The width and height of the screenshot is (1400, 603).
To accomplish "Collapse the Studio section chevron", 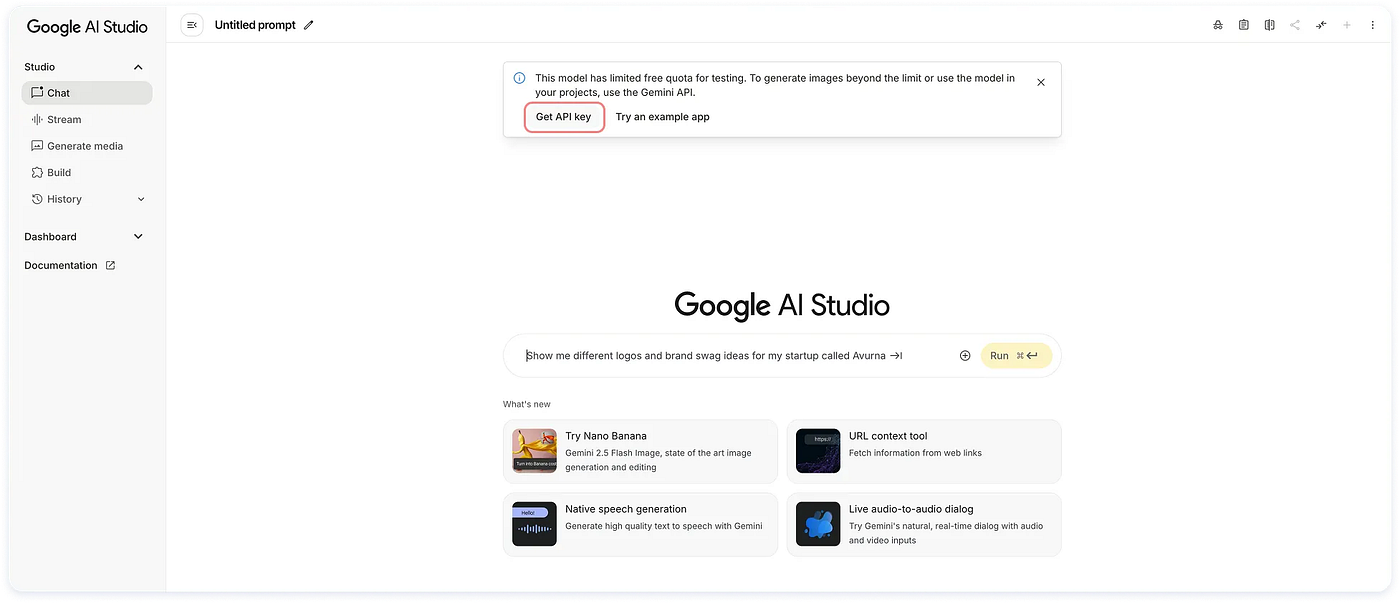I will point(138,67).
